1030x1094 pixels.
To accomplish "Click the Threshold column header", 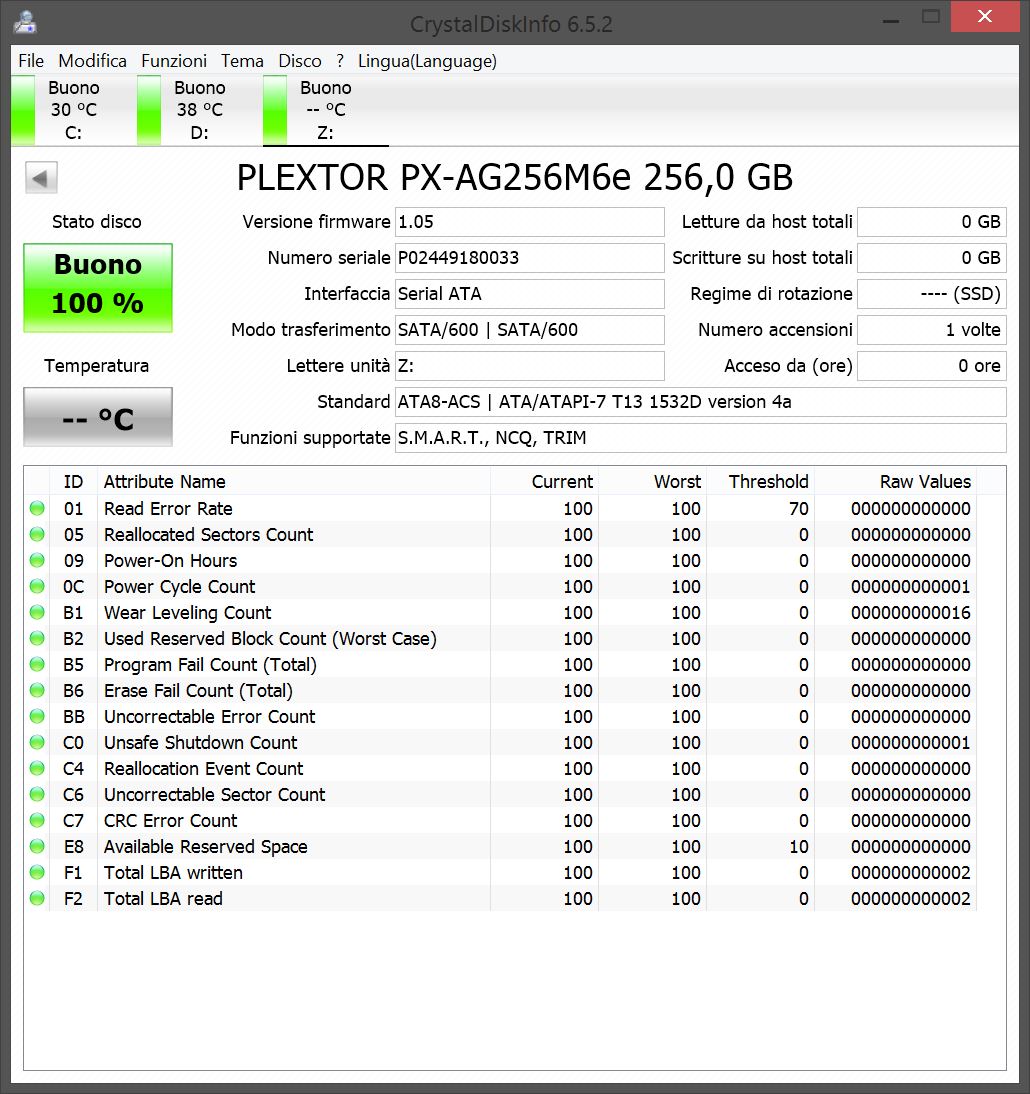I will 761,482.
